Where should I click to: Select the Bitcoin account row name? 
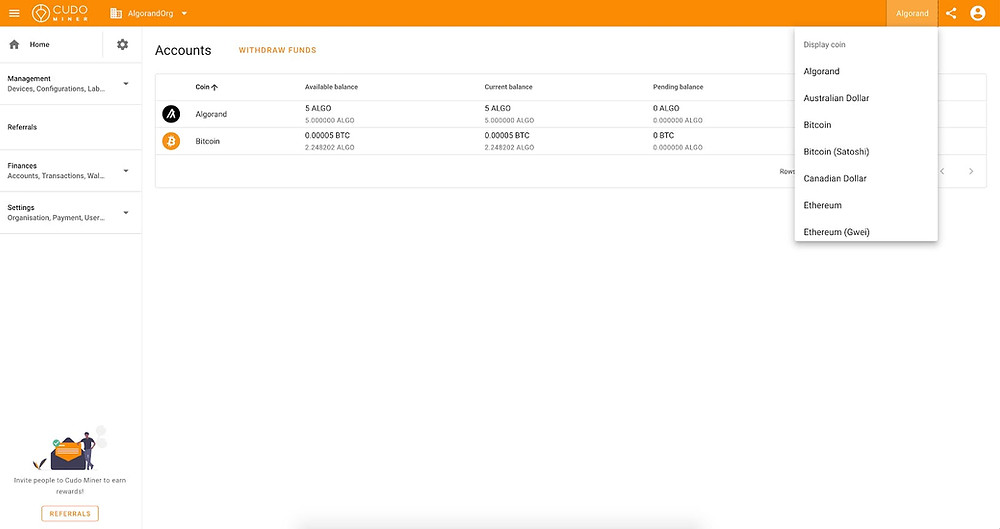pos(207,141)
